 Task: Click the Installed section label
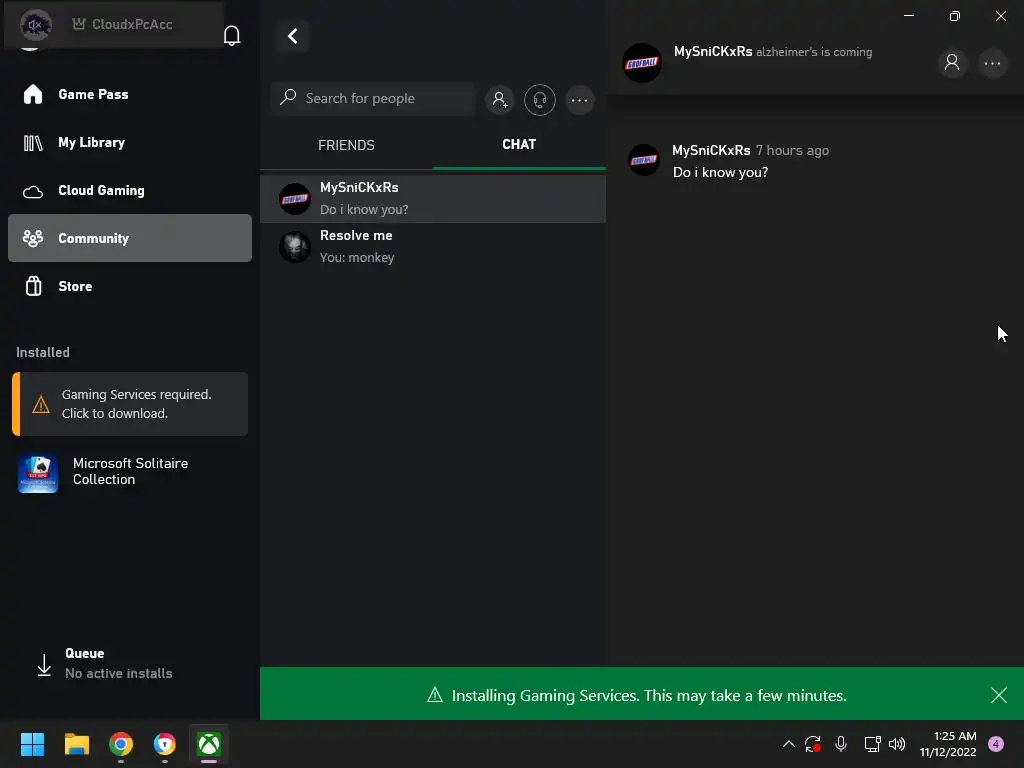pyautogui.click(x=42, y=352)
